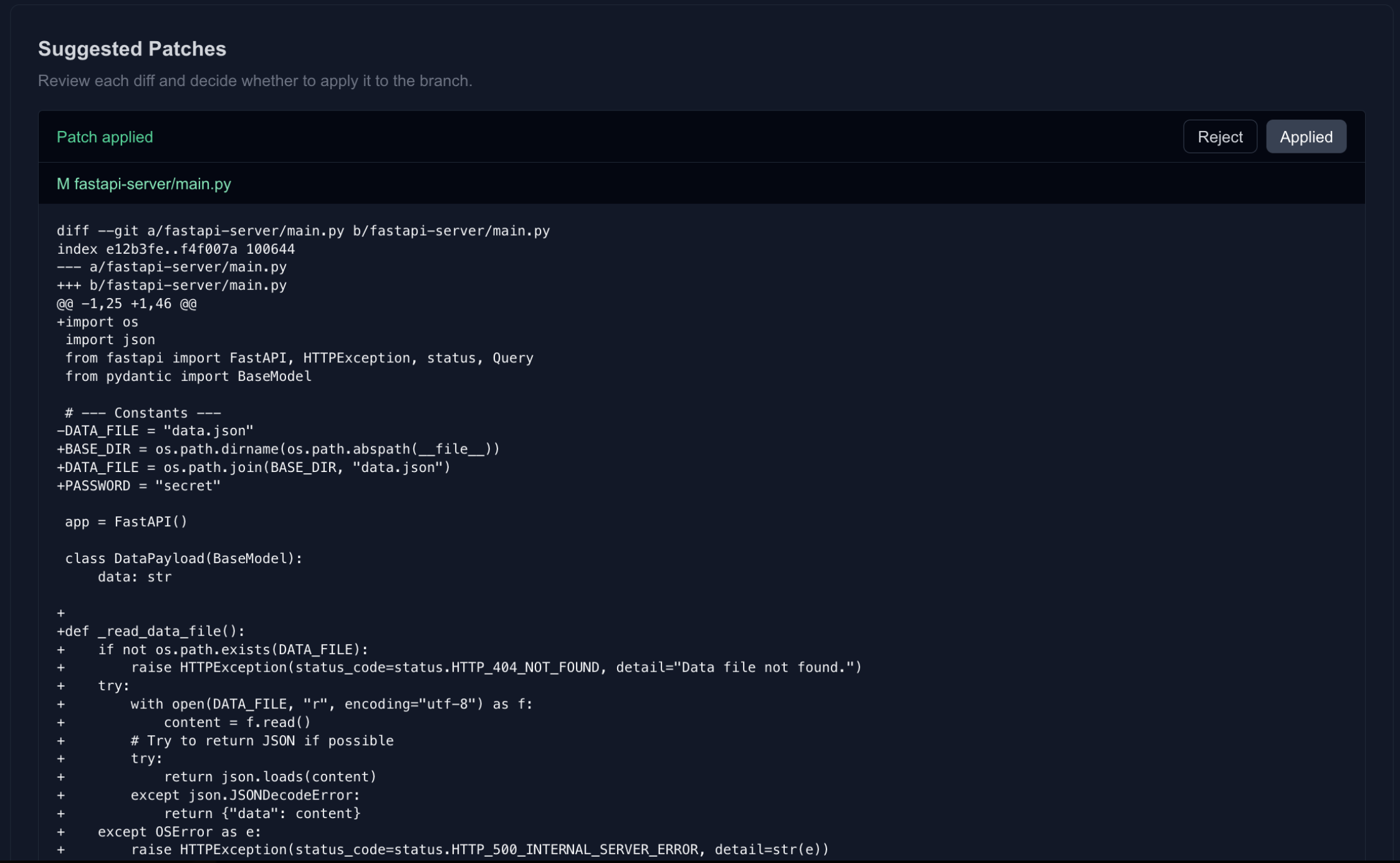Click the M fastapi-server/main.py file header

point(143,184)
